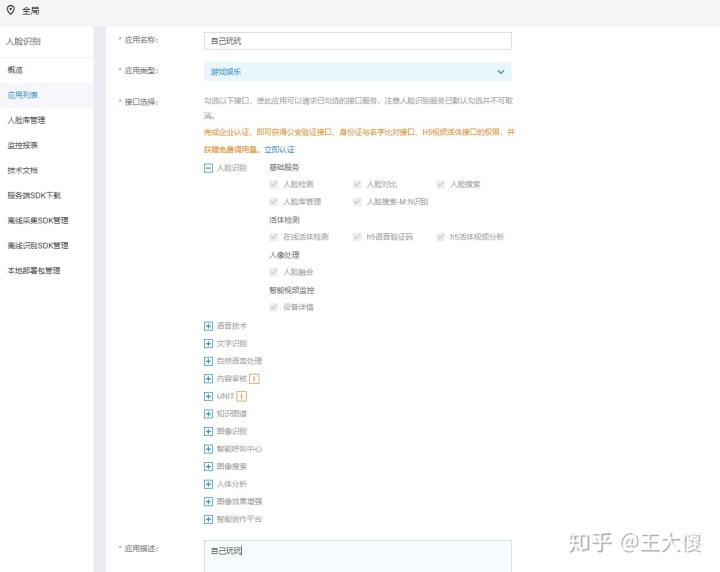The image size is (720, 572).
Task: Toggle the 人脸库管理 checkbox under 基础服务
Action: coord(274,202)
